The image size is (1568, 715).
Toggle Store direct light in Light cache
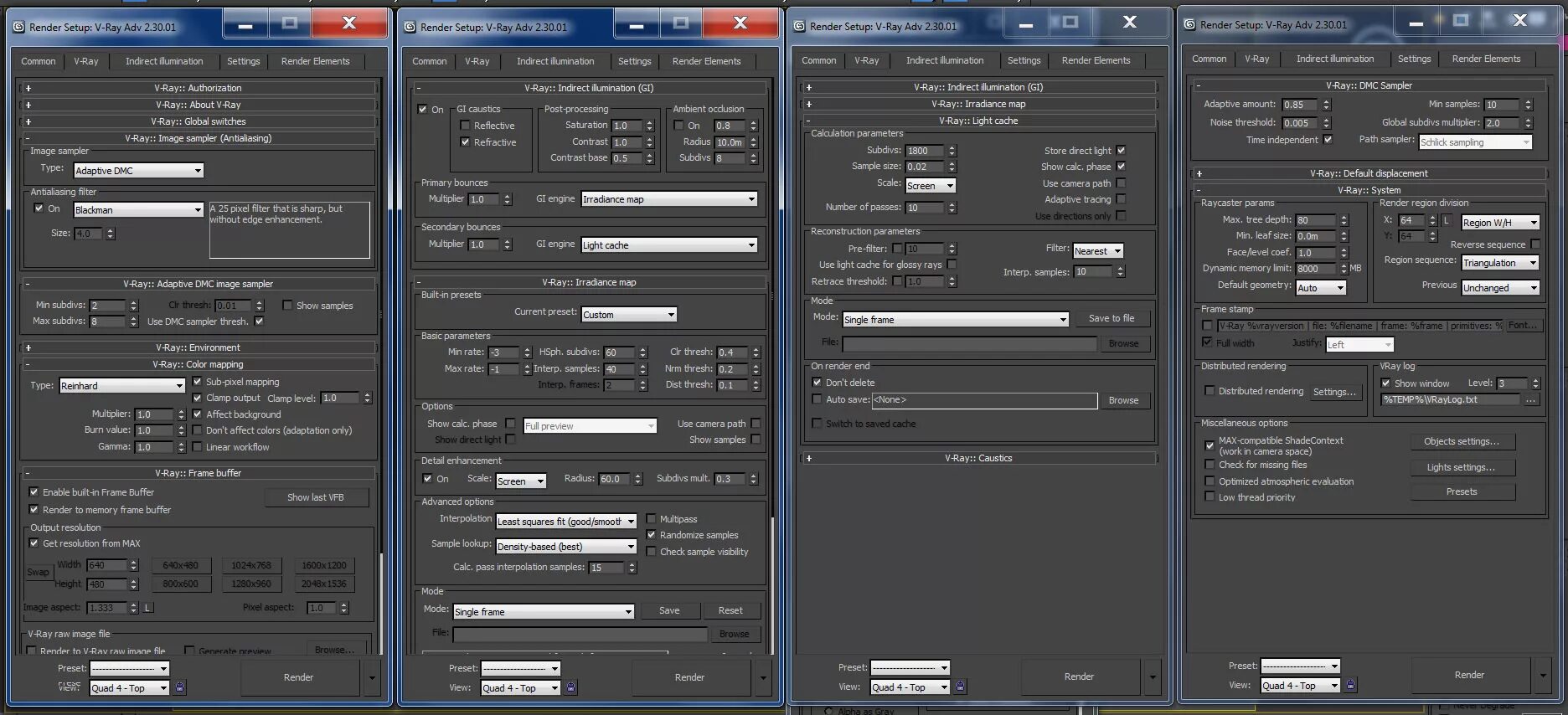pyautogui.click(x=1121, y=151)
